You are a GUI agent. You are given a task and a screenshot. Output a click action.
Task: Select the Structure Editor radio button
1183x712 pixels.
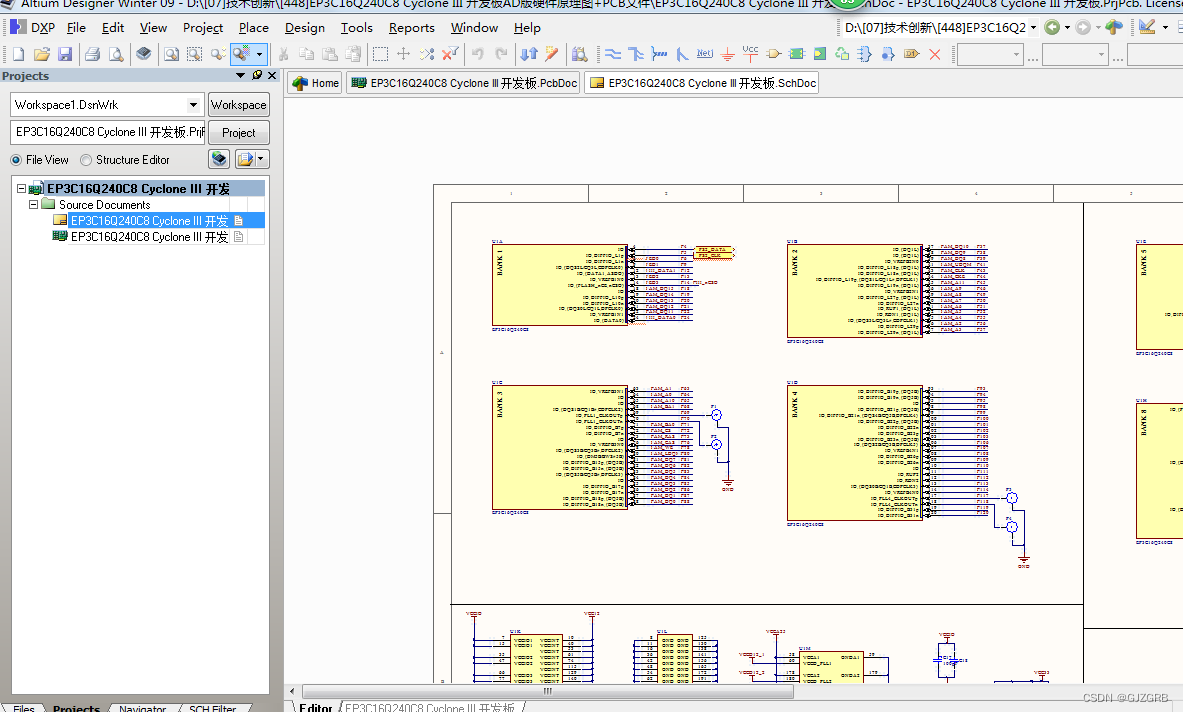[86, 160]
